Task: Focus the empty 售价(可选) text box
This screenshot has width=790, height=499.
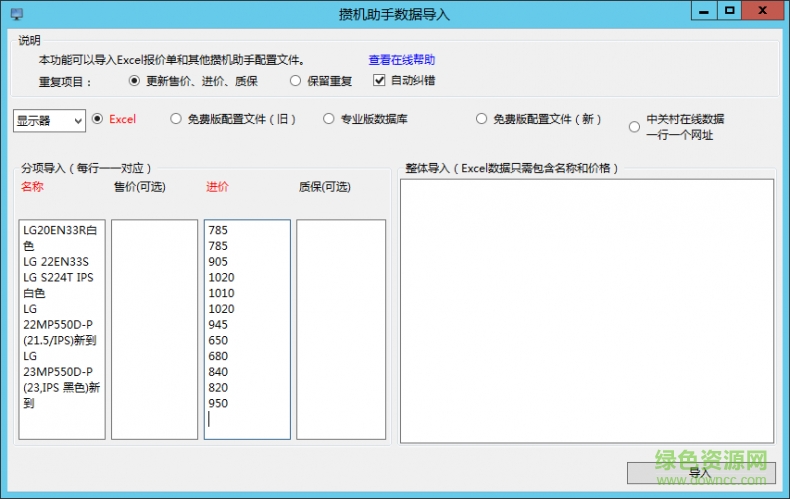Action: [154, 329]
